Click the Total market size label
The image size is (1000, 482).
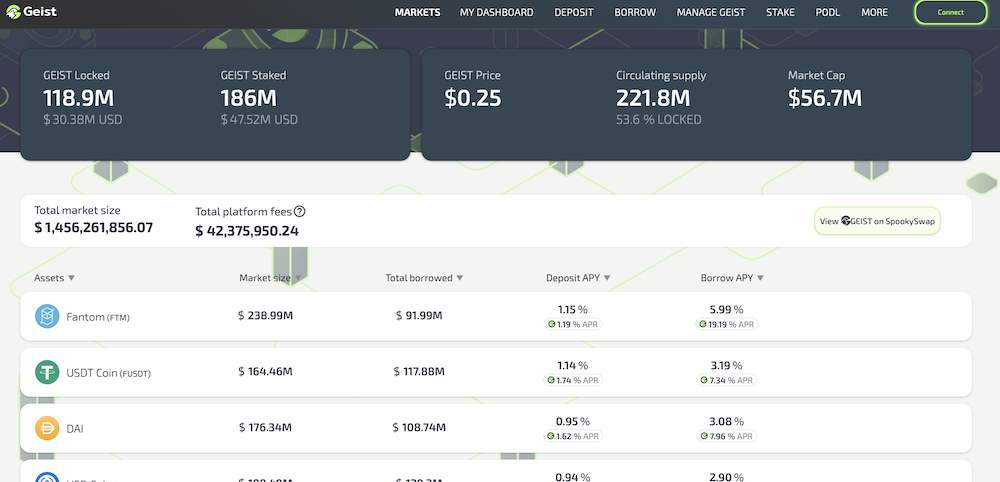[x=77, y=210]
